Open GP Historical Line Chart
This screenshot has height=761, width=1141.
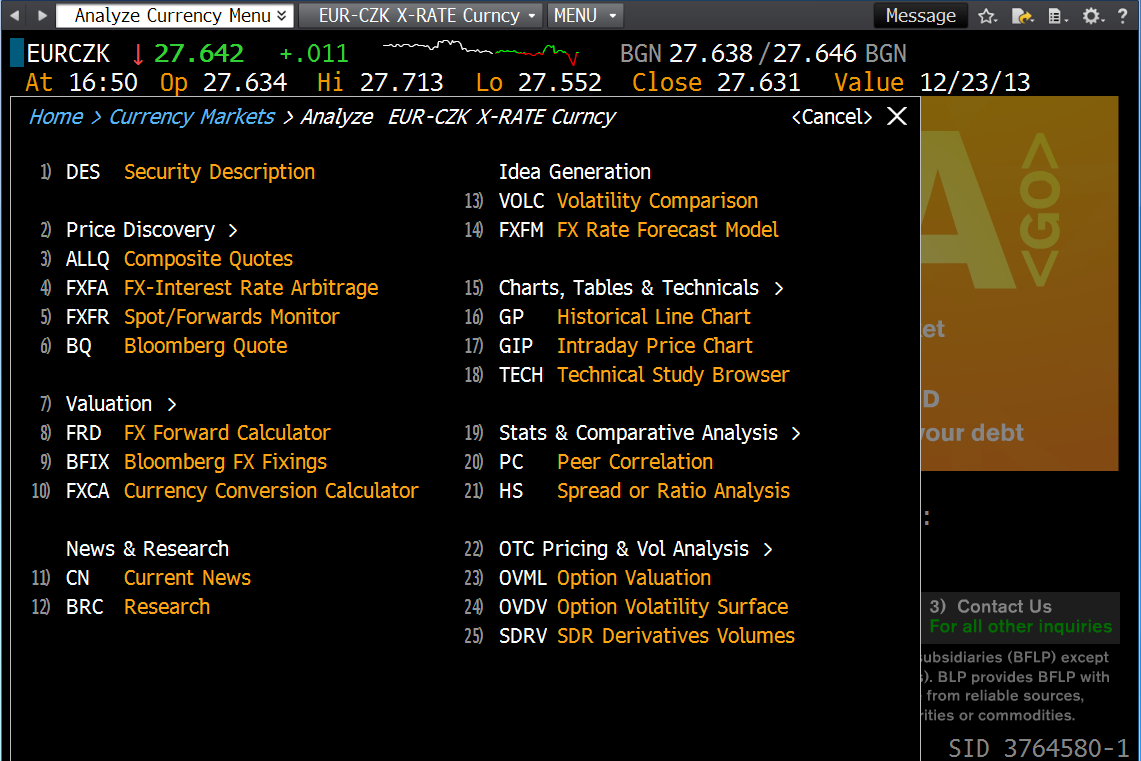pyautogui.click(x=608, y=317)
